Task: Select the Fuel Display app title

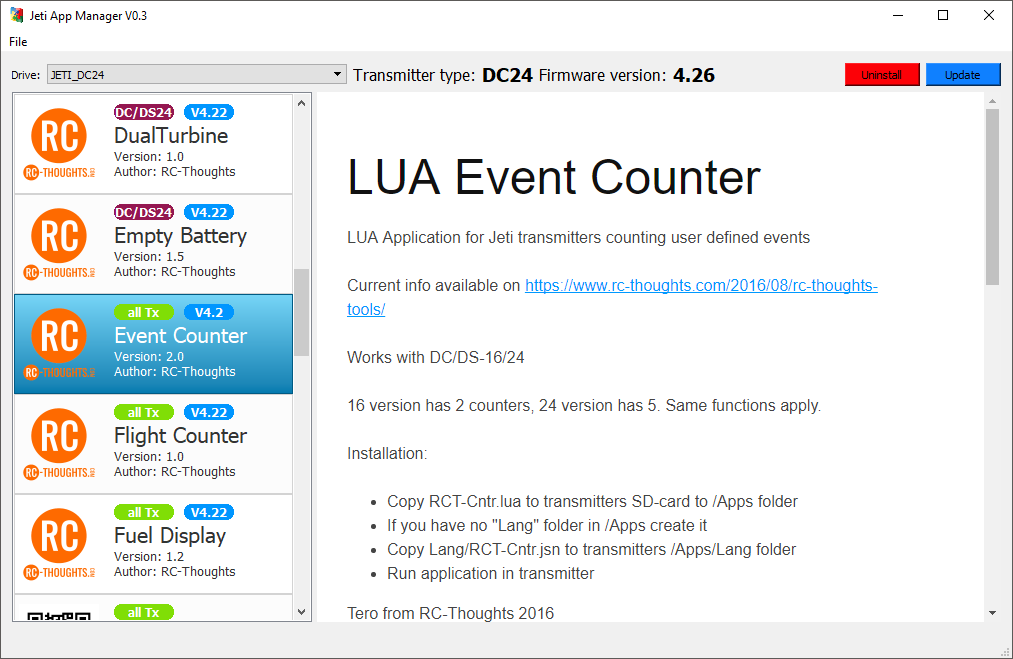Action: [x=170, y=536]
